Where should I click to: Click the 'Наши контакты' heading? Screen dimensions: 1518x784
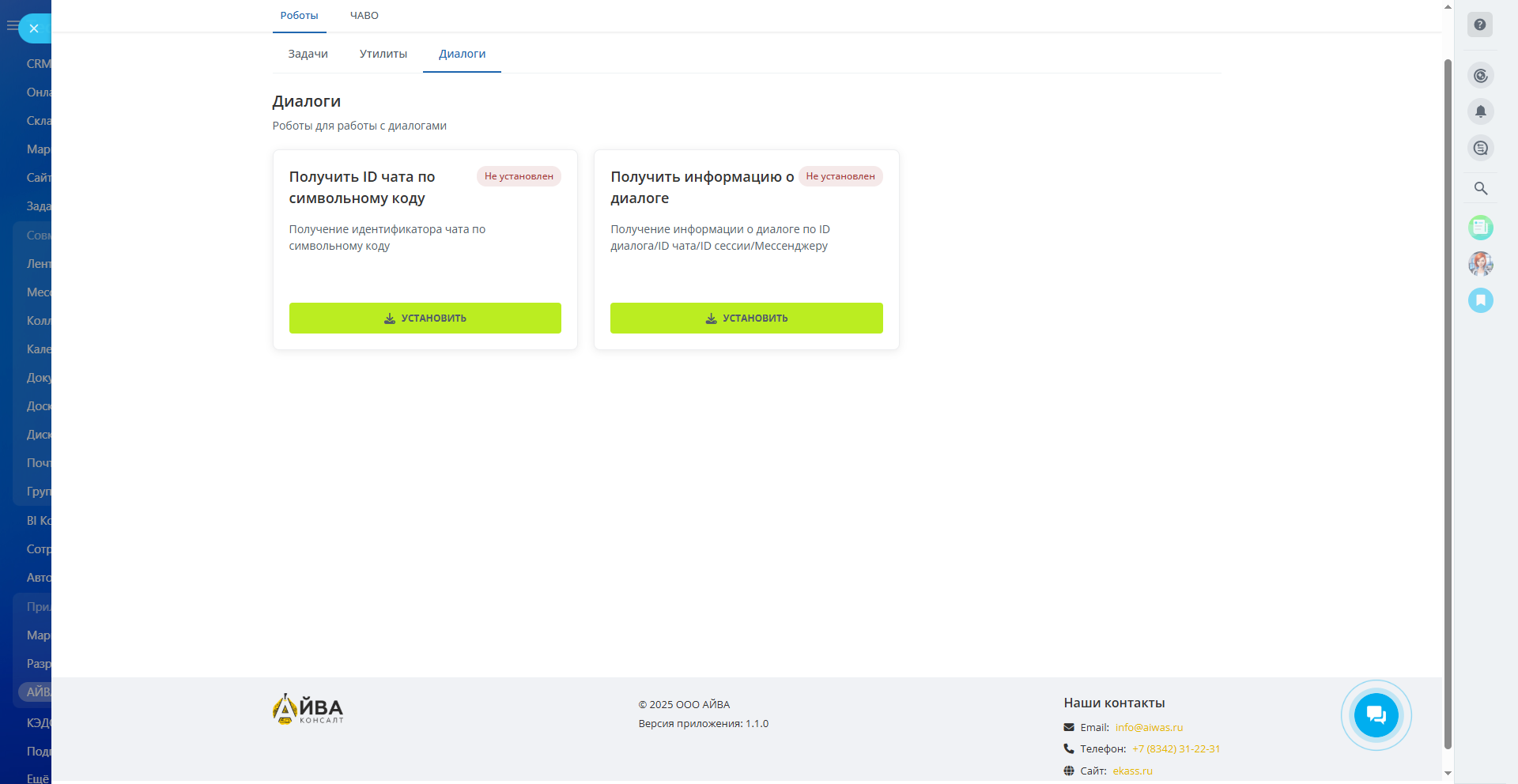tap(1114, 703)
